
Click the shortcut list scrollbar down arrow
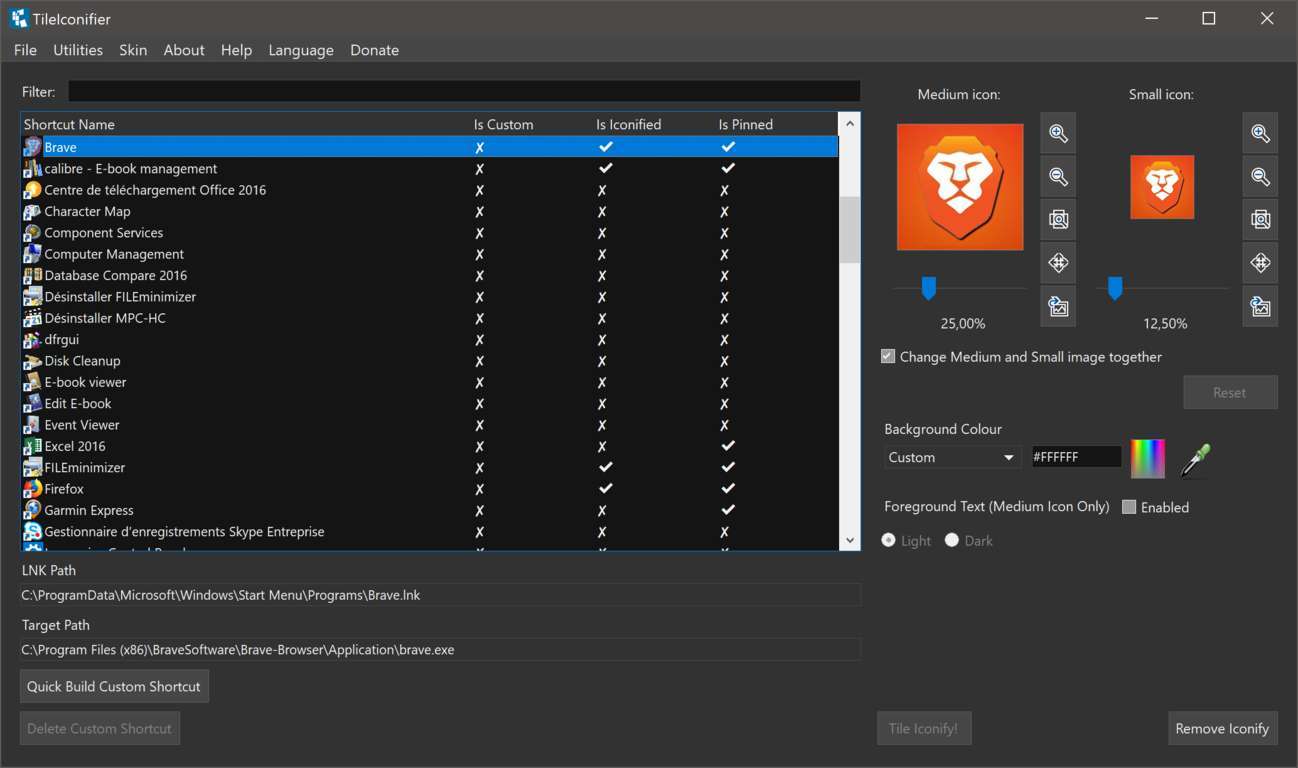click(x=850, y=540)
